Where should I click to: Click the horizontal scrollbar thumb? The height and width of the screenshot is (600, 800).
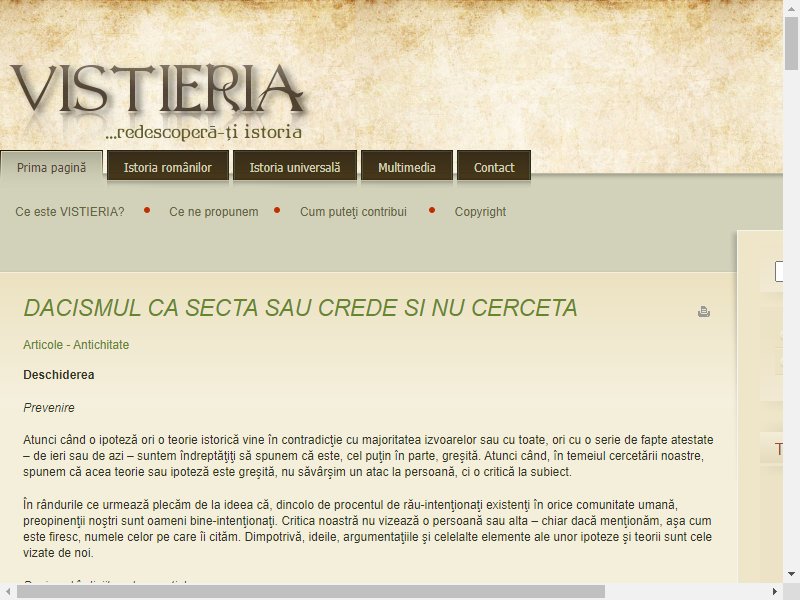[x=311, y=591]
